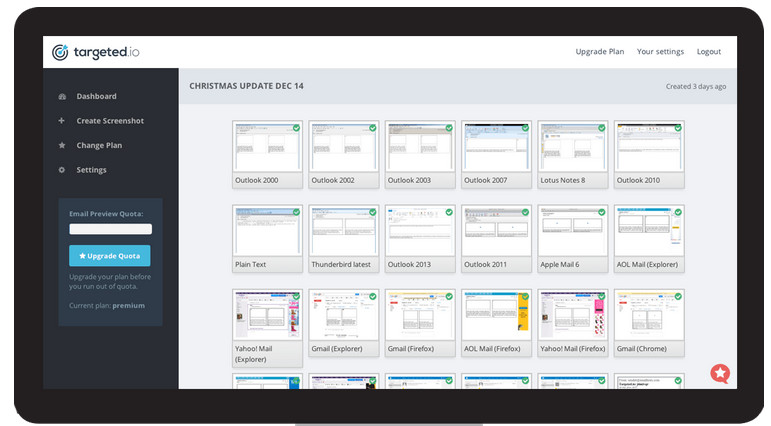Click green checkmark on Outlook 2010 card
771x426 pixels.
(x=678, y=128)
